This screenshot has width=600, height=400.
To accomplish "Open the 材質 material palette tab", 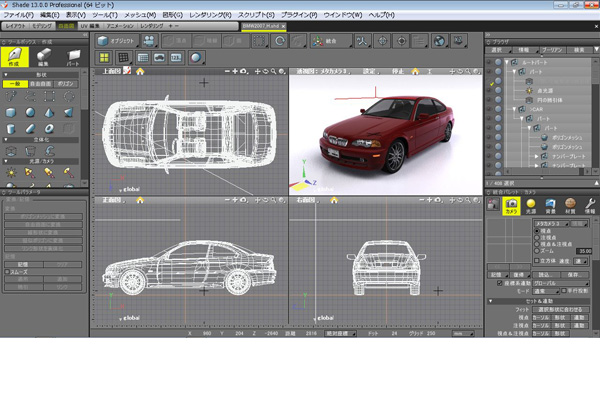I will [x=570, y=206].
